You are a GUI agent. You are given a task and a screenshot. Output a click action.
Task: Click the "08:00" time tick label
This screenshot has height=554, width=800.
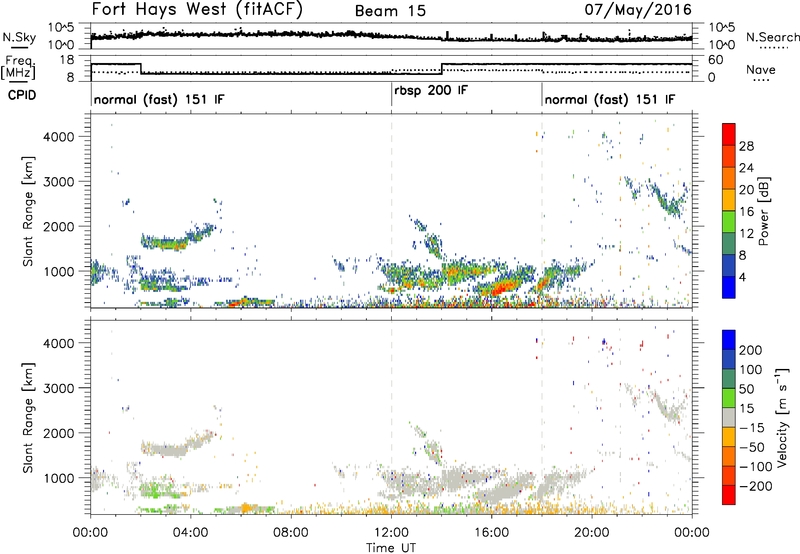[291, 533]
